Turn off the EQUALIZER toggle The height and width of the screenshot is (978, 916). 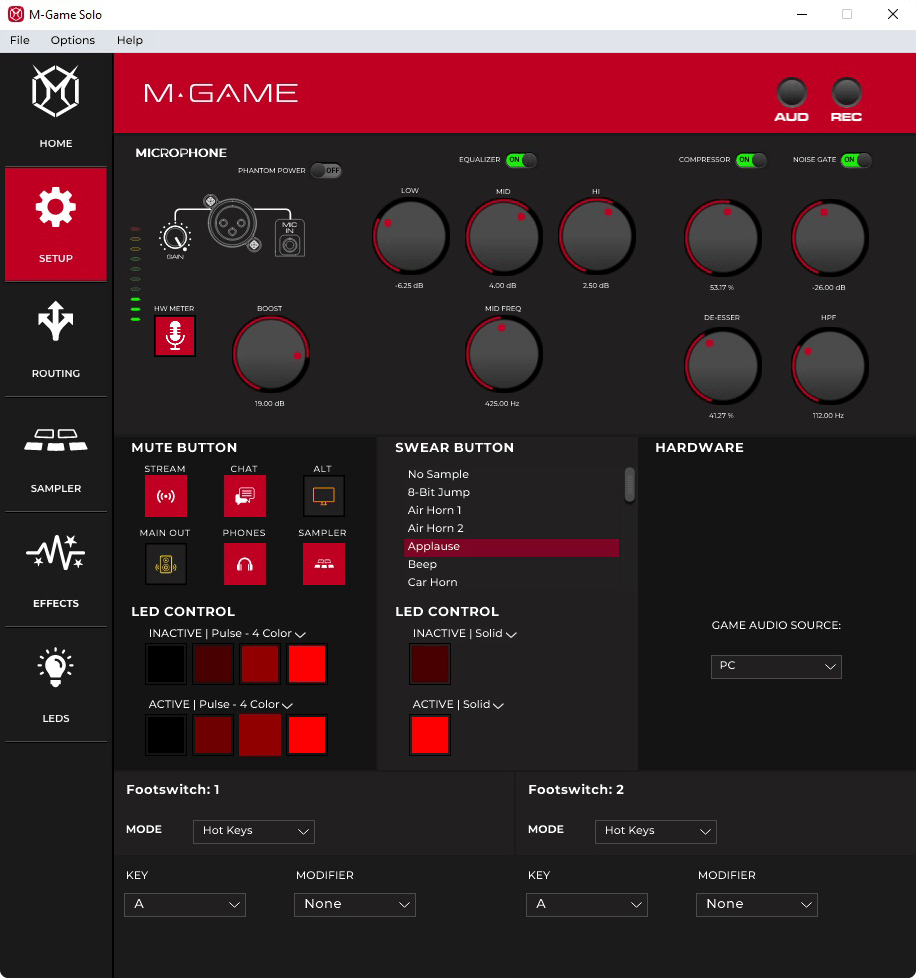[521, 160]
